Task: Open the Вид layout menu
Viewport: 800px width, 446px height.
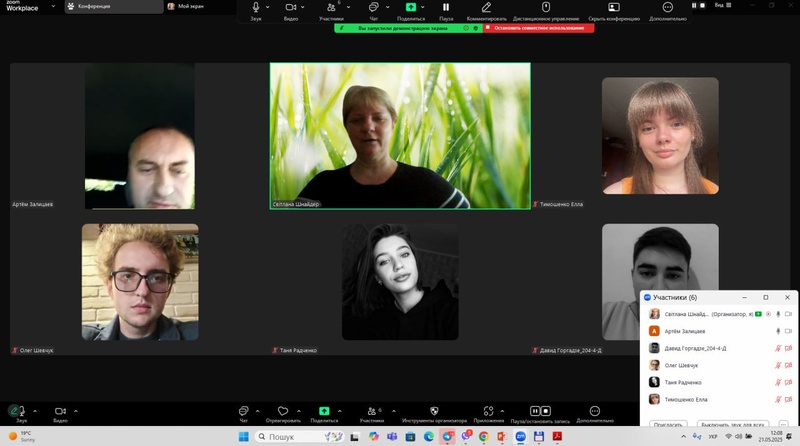Action: [723, 5]
